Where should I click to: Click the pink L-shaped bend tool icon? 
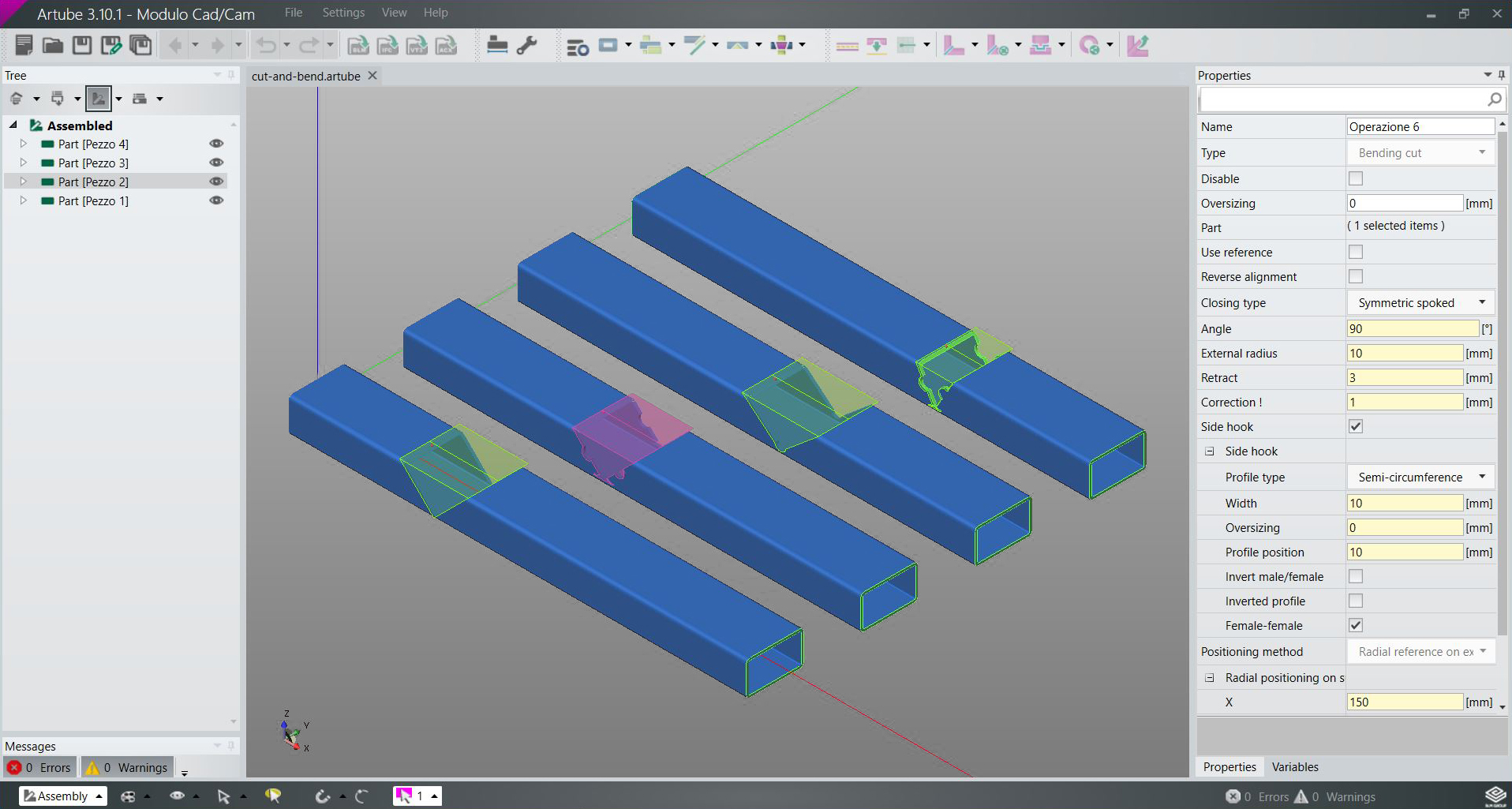(954, 46)
